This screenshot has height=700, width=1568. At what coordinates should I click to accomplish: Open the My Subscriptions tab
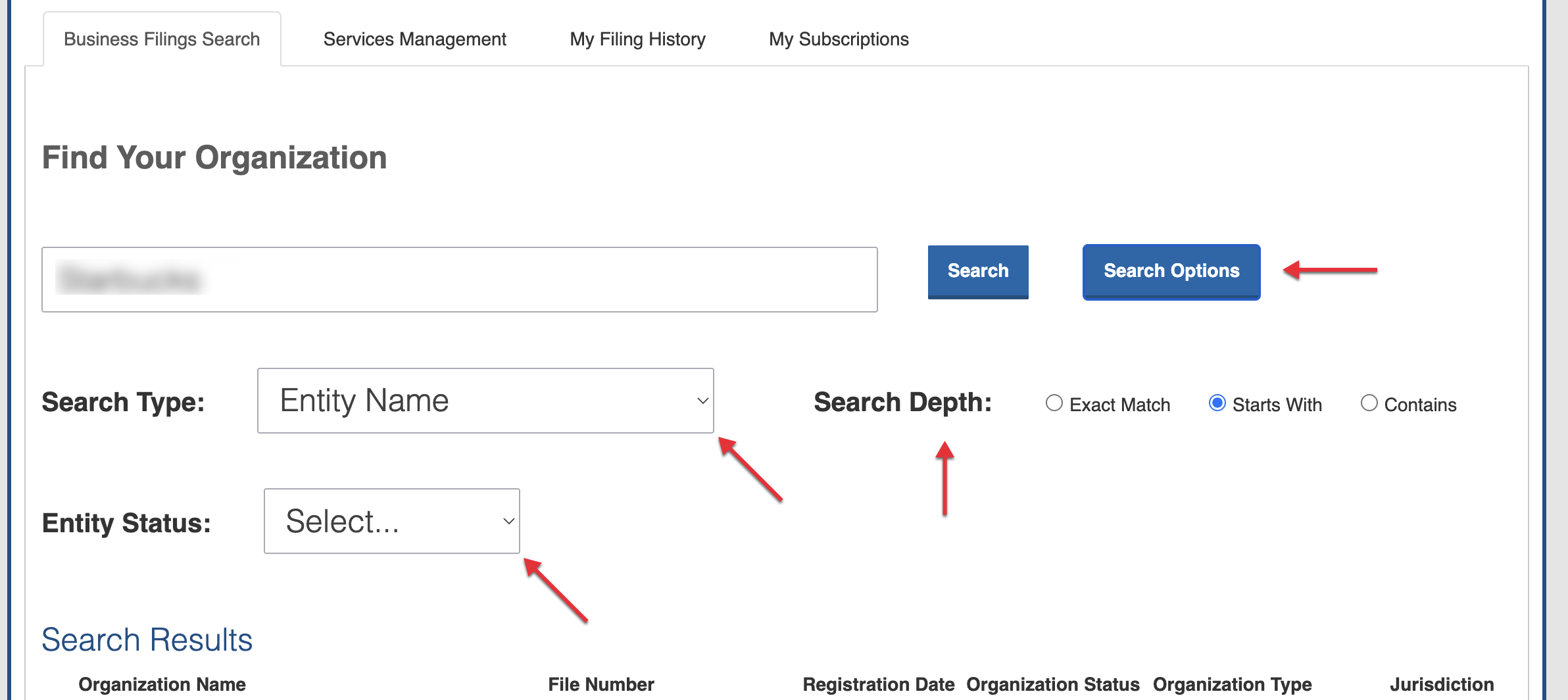tap(839, 39)
